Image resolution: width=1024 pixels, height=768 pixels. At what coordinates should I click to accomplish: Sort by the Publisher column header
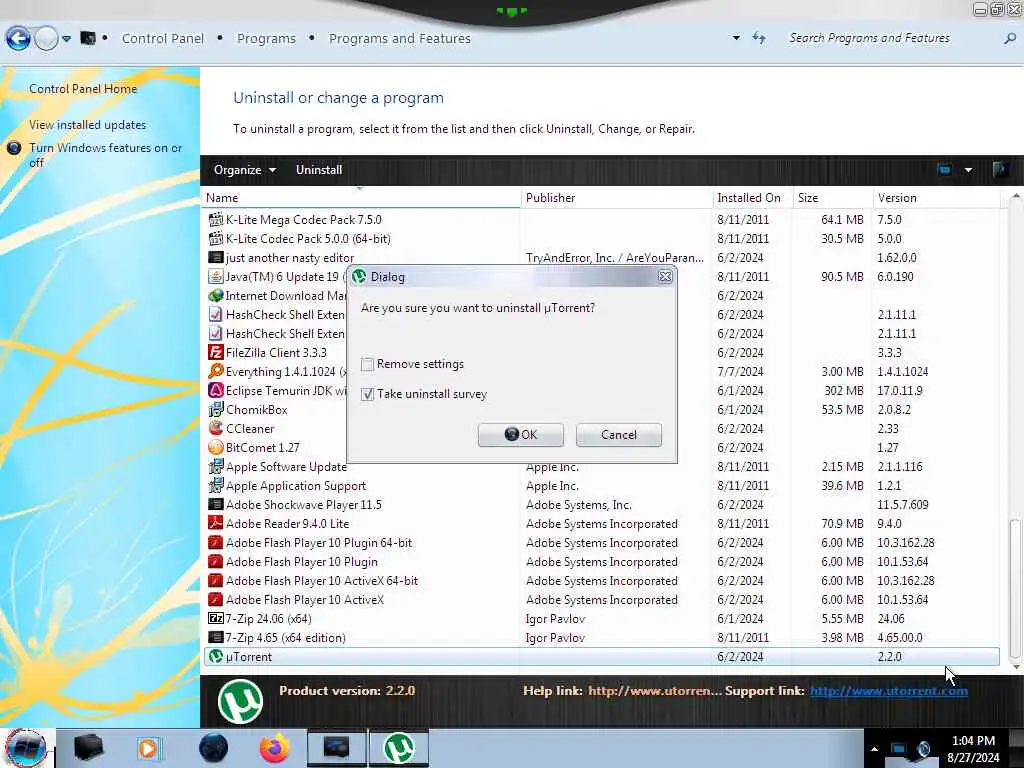click(616, 198)
